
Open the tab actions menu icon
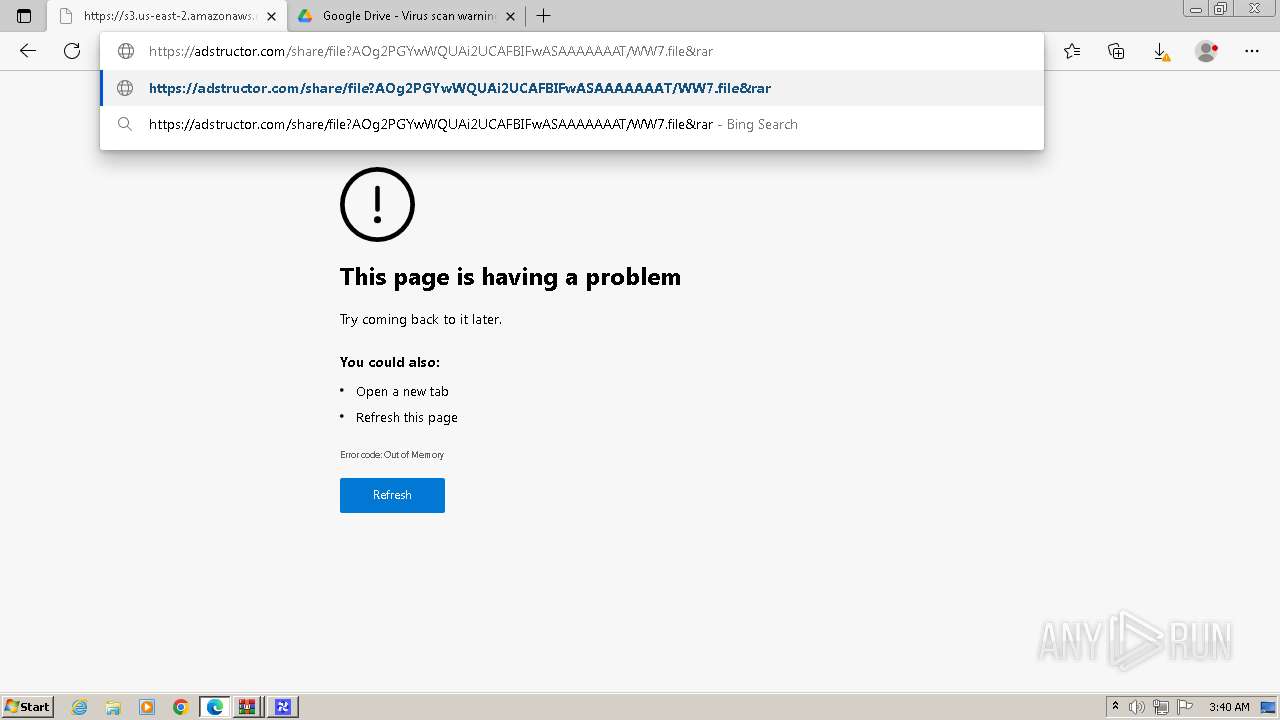[x=24, y=16]
